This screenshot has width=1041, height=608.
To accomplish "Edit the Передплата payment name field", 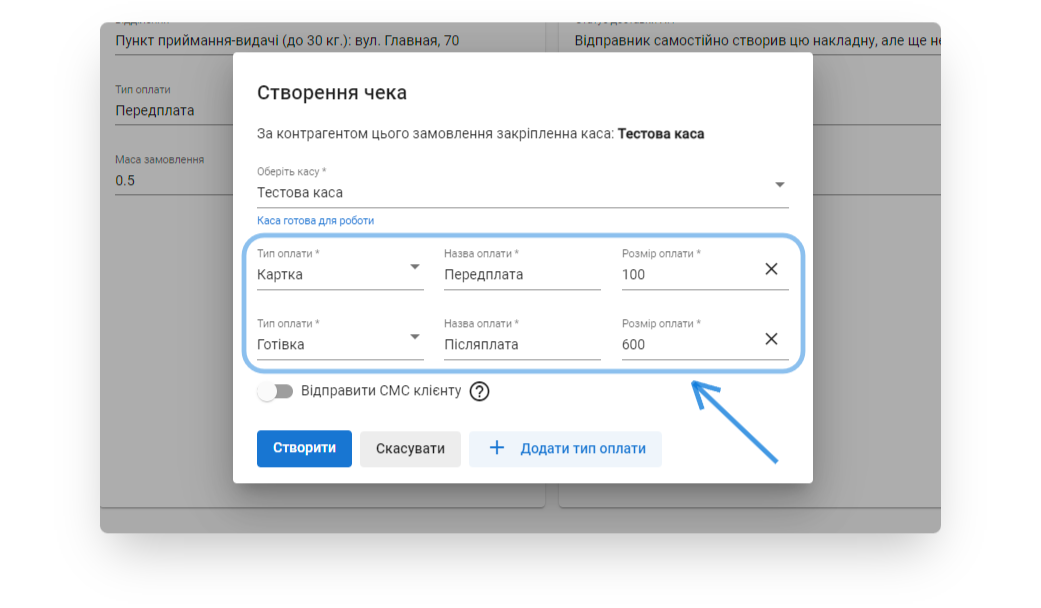I will [x=521, y=275].
